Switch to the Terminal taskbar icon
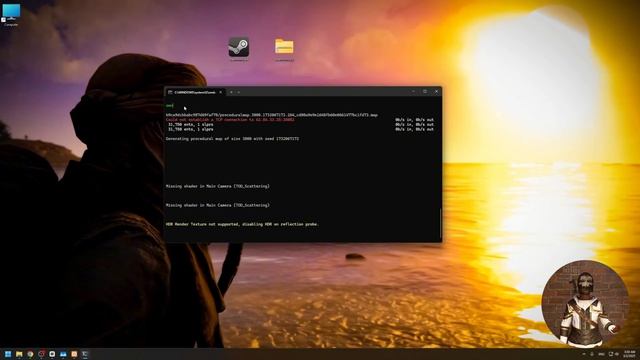Screen dimensions: 640x360 click(85, 354)
